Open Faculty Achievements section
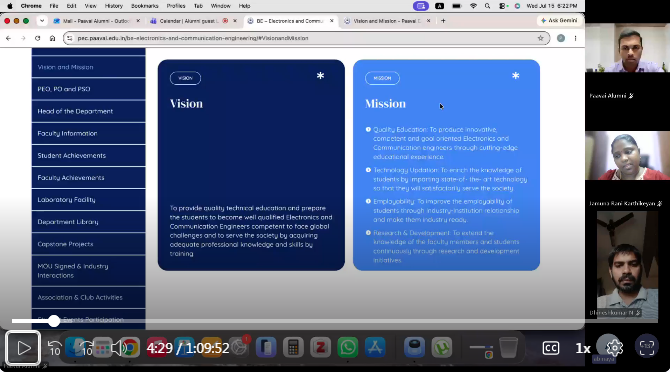The width and height of the screenshot is (670, 372). (x=88, y=177)
